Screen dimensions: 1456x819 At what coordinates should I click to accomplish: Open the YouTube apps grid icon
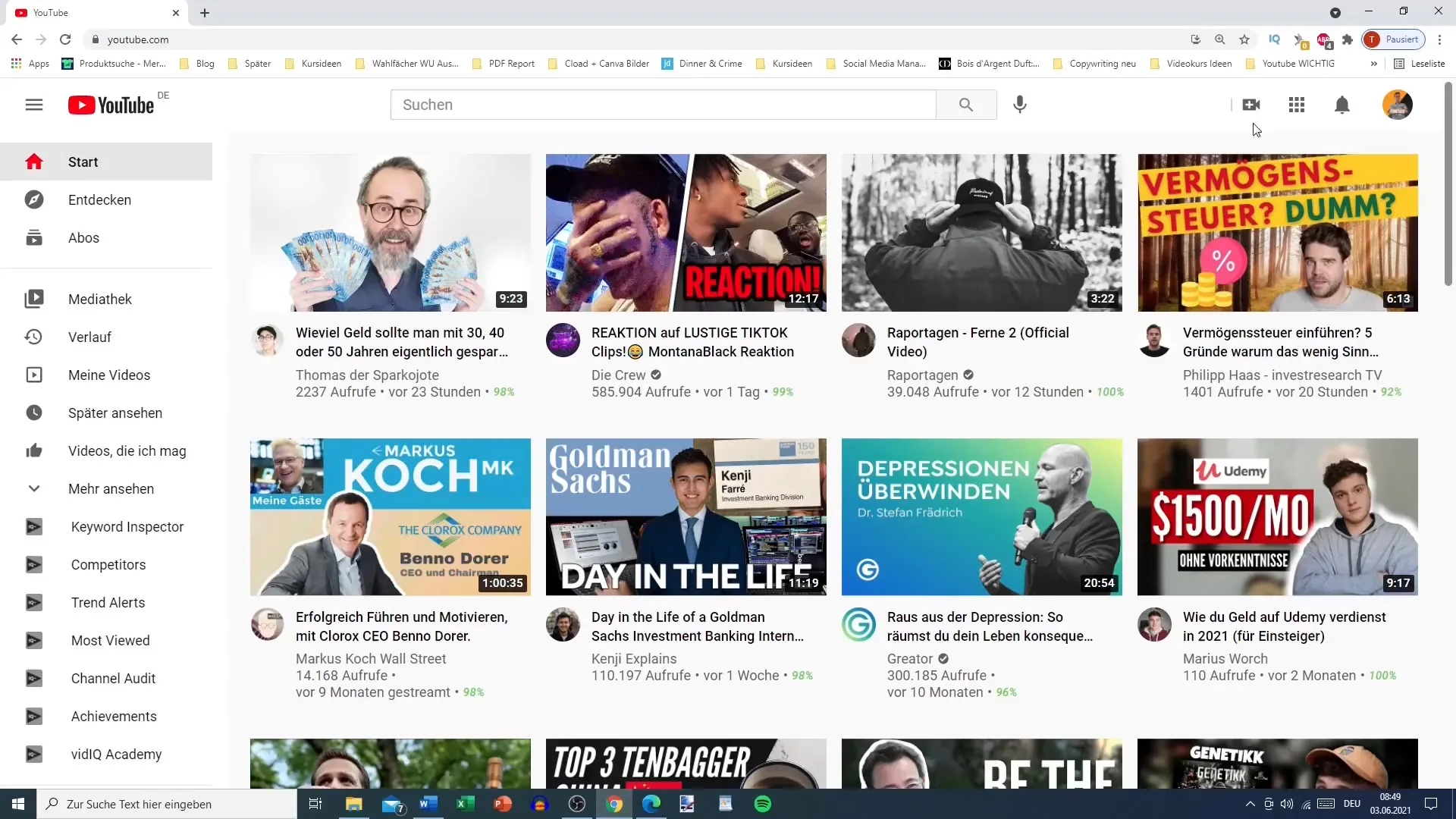(1297, 105)
